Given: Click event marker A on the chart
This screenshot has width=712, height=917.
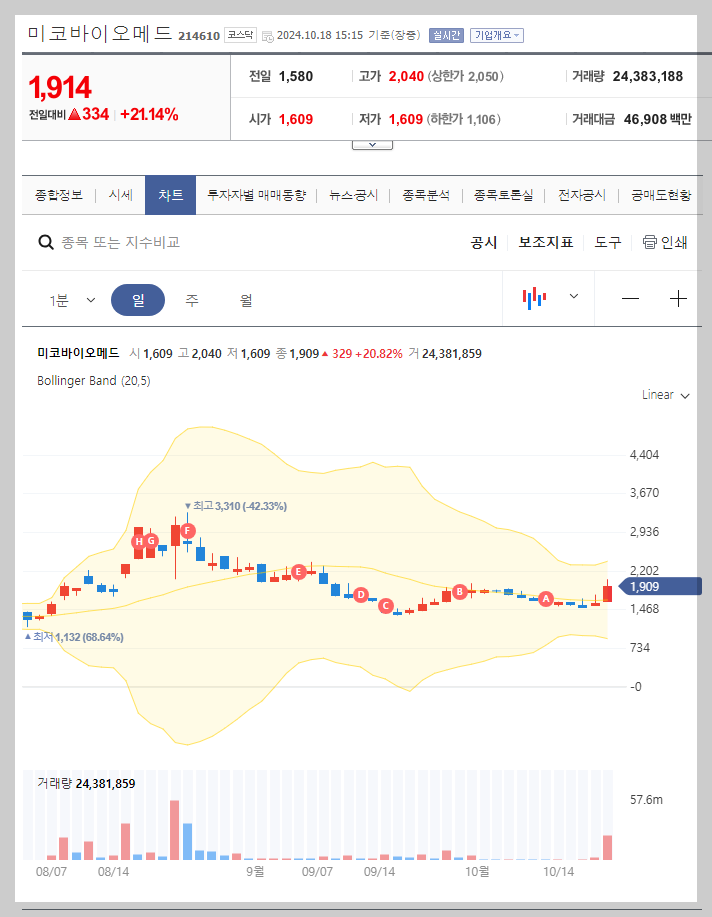Looking at the screenshot, I should coord(546,598).
